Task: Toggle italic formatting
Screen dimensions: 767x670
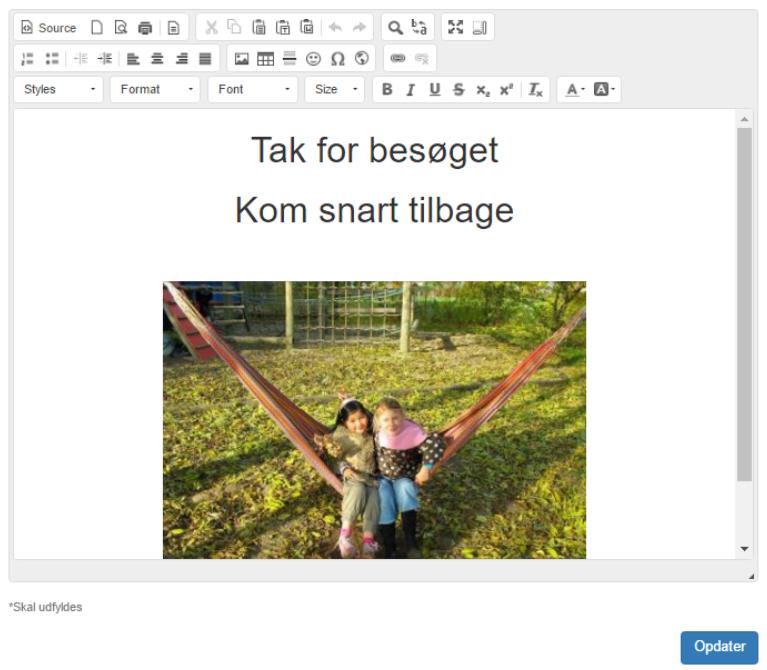Action: point(411,89)
